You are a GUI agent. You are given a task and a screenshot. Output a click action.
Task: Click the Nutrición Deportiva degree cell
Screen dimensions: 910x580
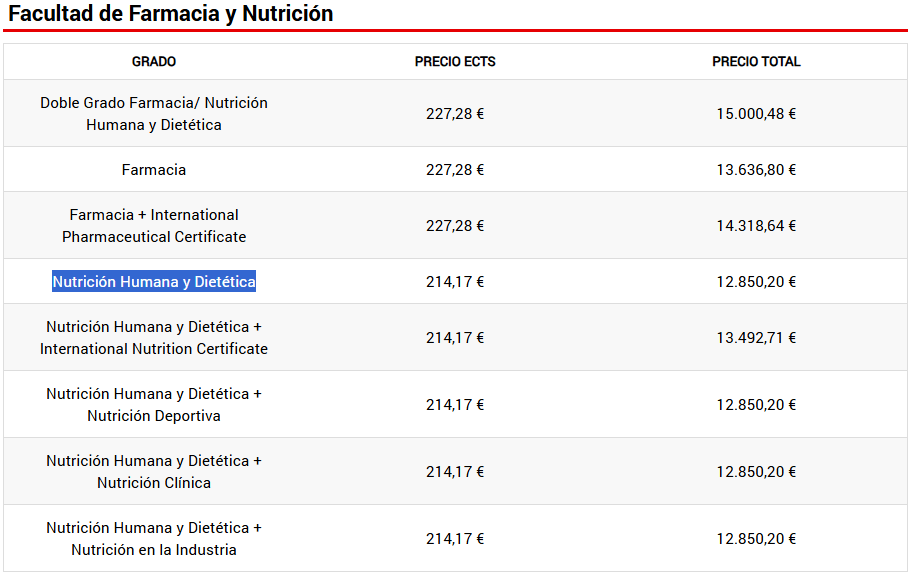(x=154, y=405)
